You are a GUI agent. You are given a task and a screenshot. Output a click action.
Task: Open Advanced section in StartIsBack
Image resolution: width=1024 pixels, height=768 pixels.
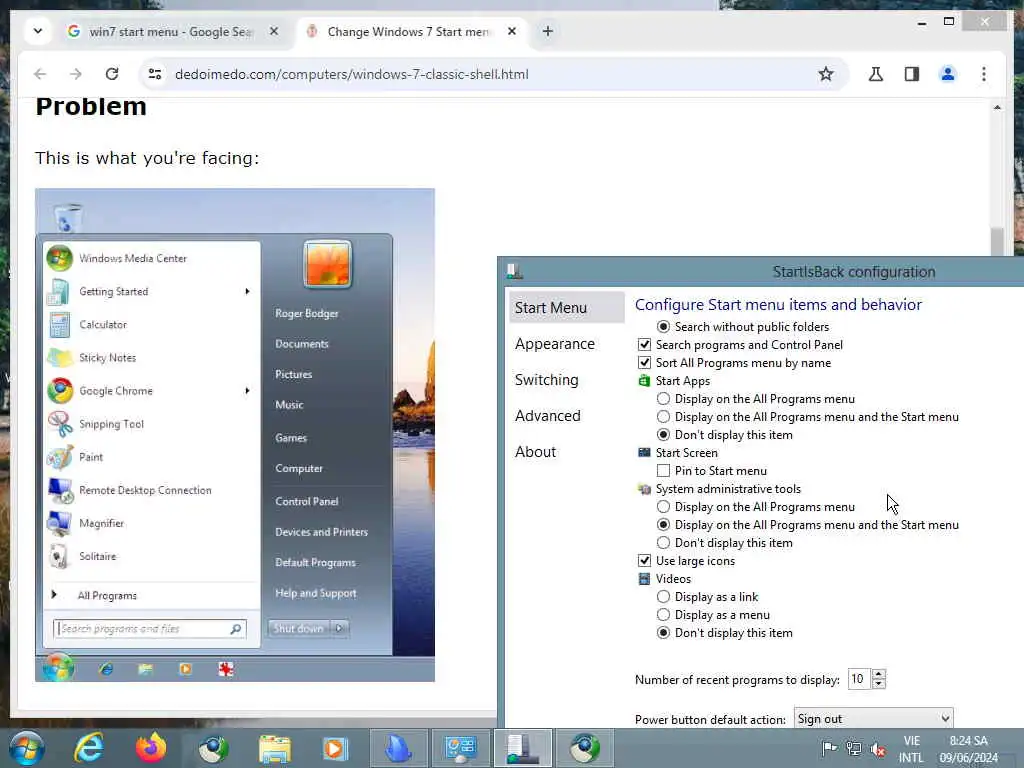[547, 415]
